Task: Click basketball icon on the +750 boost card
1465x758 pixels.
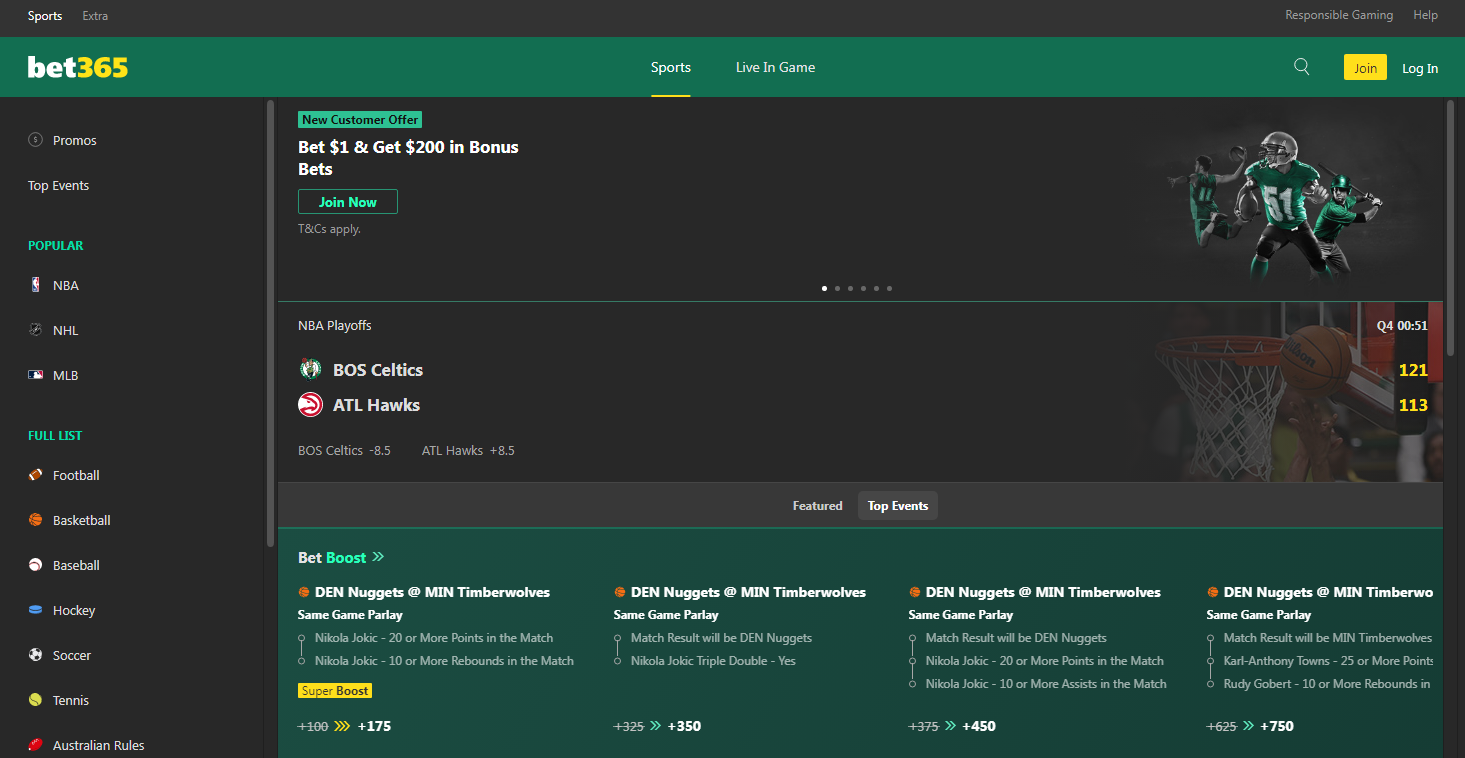Action: tap(1213, 592)
